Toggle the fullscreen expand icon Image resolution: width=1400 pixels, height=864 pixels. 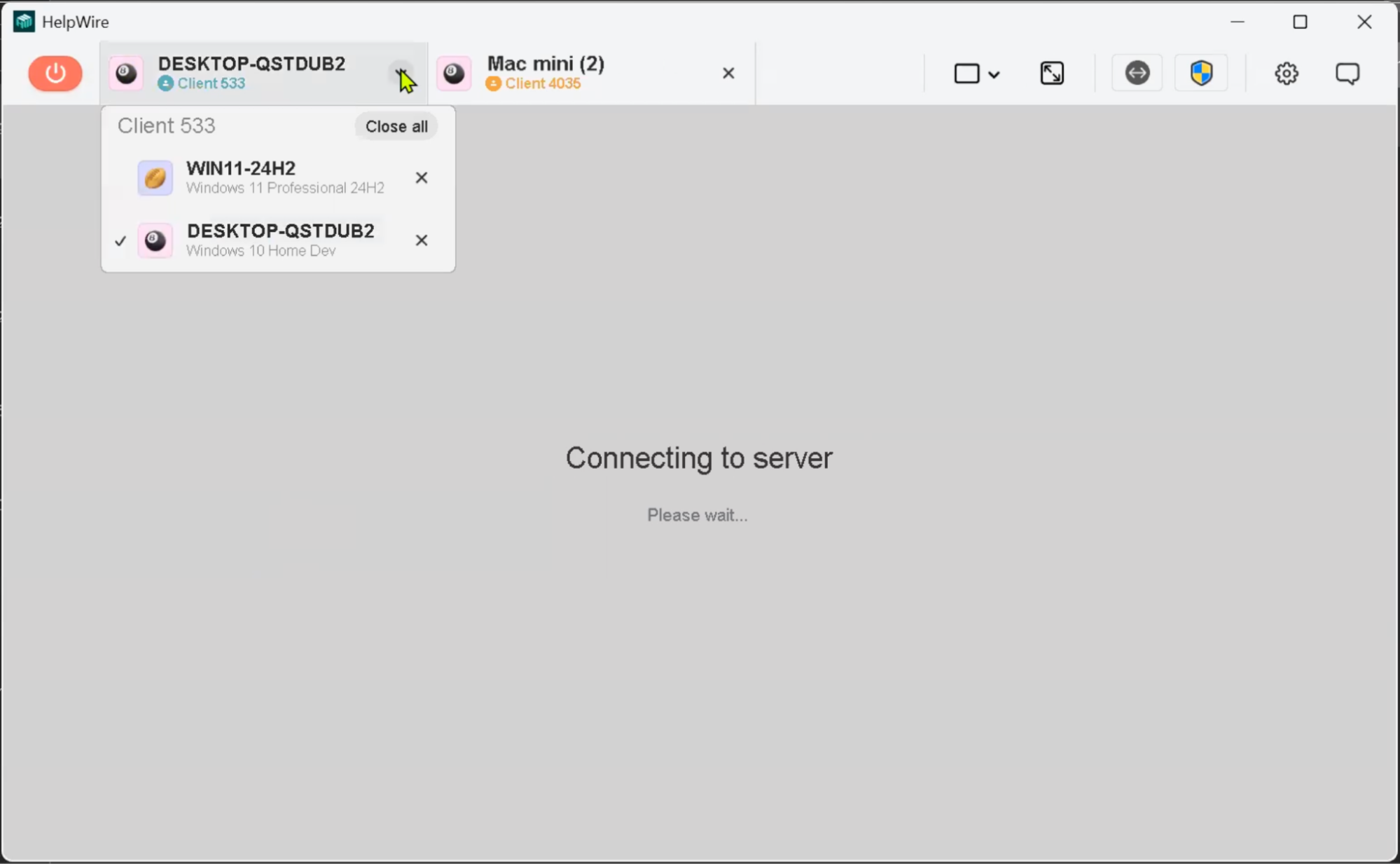click(1052, 74)
